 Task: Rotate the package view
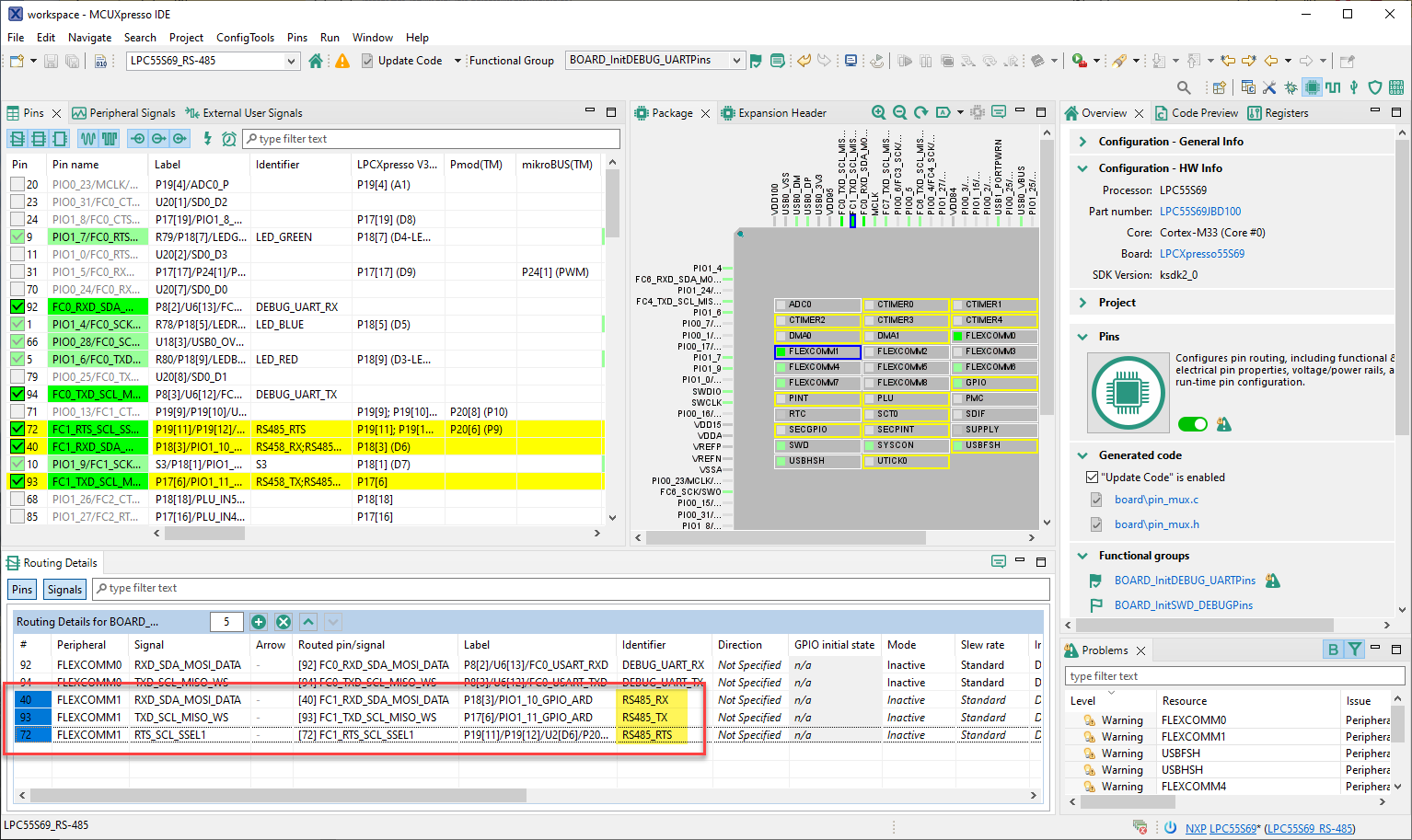[x=920, y=112]
